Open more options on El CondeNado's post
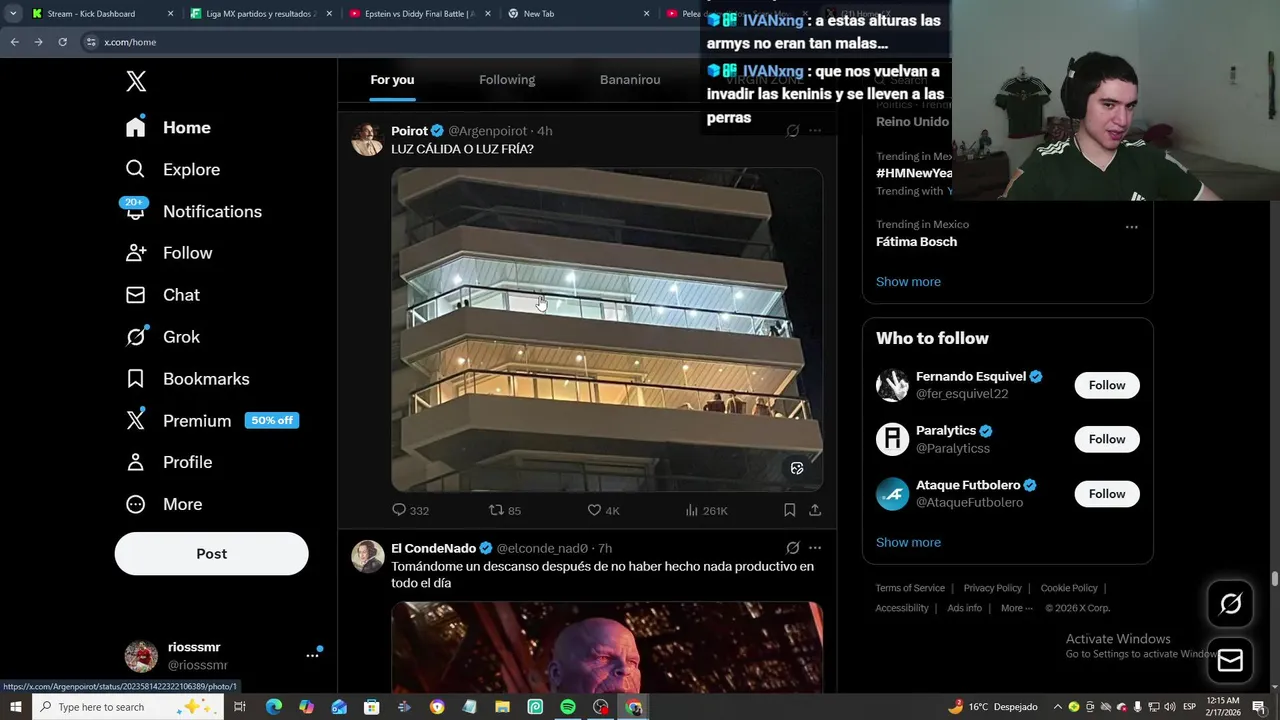The height and width of the screenshot is (720, 1280). [x=815, y=548]
